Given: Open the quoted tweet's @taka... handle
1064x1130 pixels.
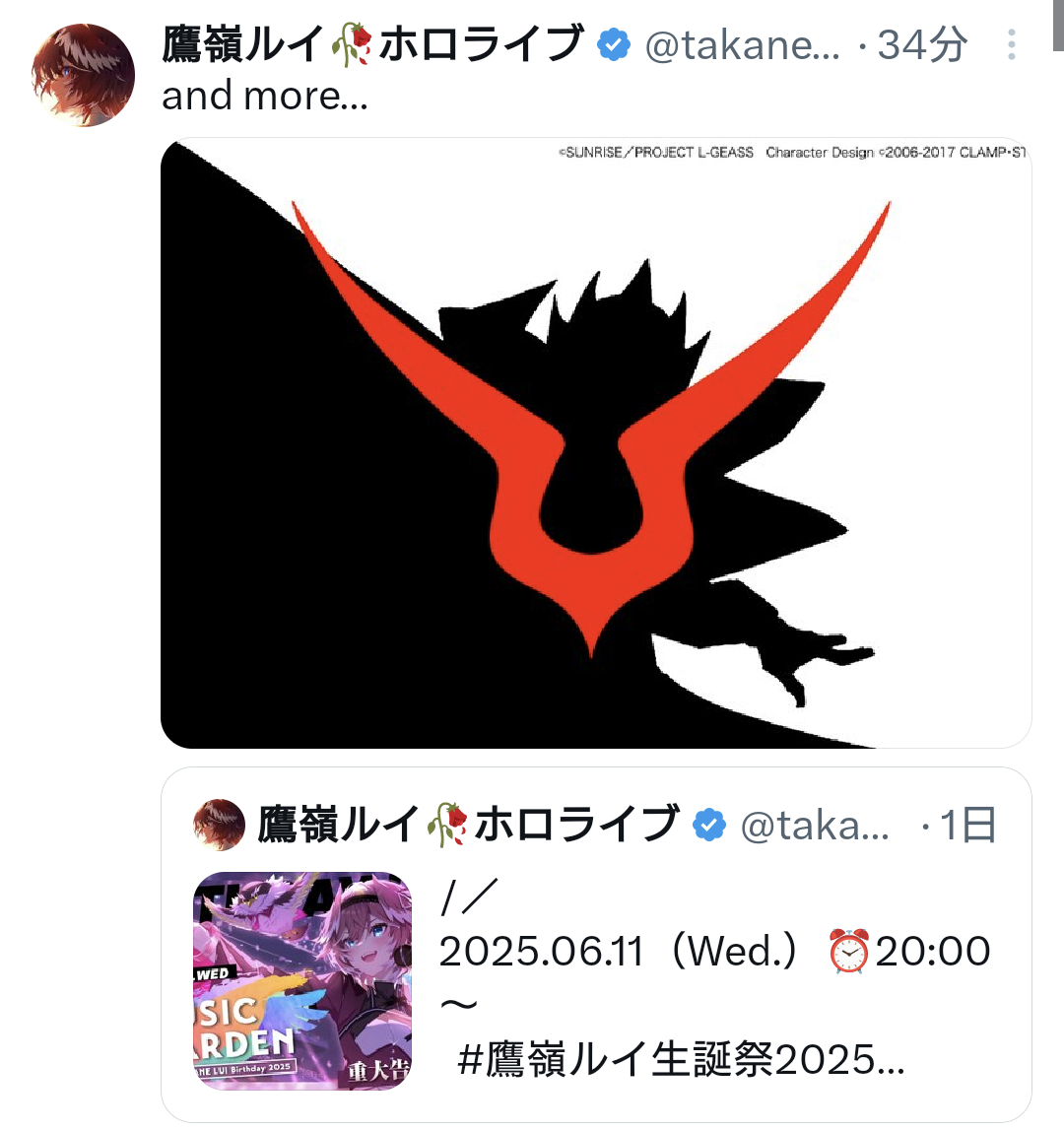Looking at the screenshot, I should (x=815, y=826).
